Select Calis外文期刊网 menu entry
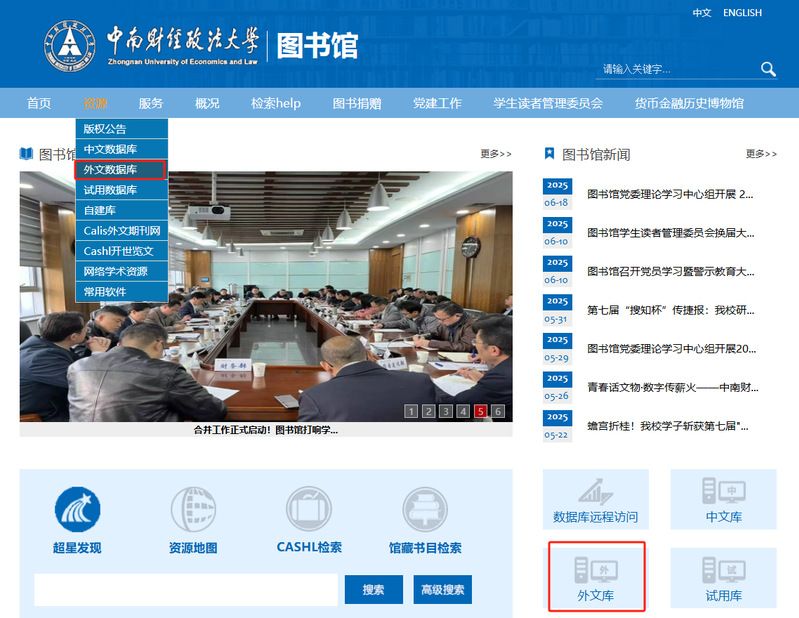The height and width of the screenshot is (618, 799). point(122,231)
